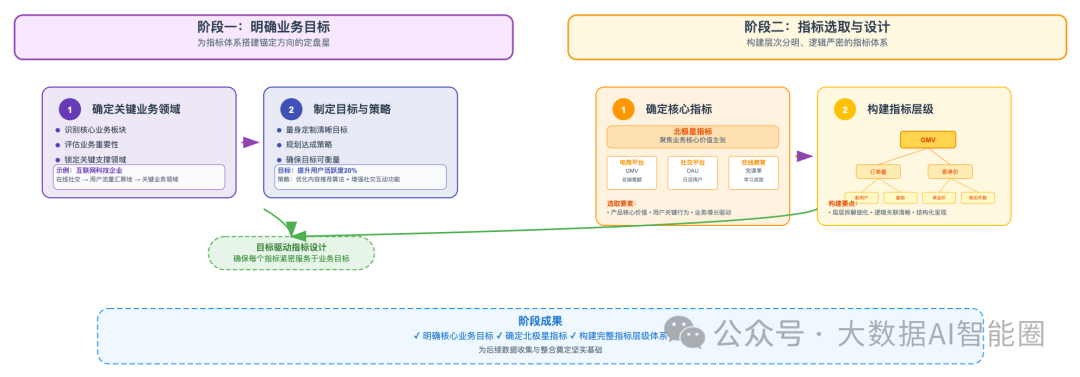Click the 客单价 tree node

pyautogui.click(x=950, y=171)
